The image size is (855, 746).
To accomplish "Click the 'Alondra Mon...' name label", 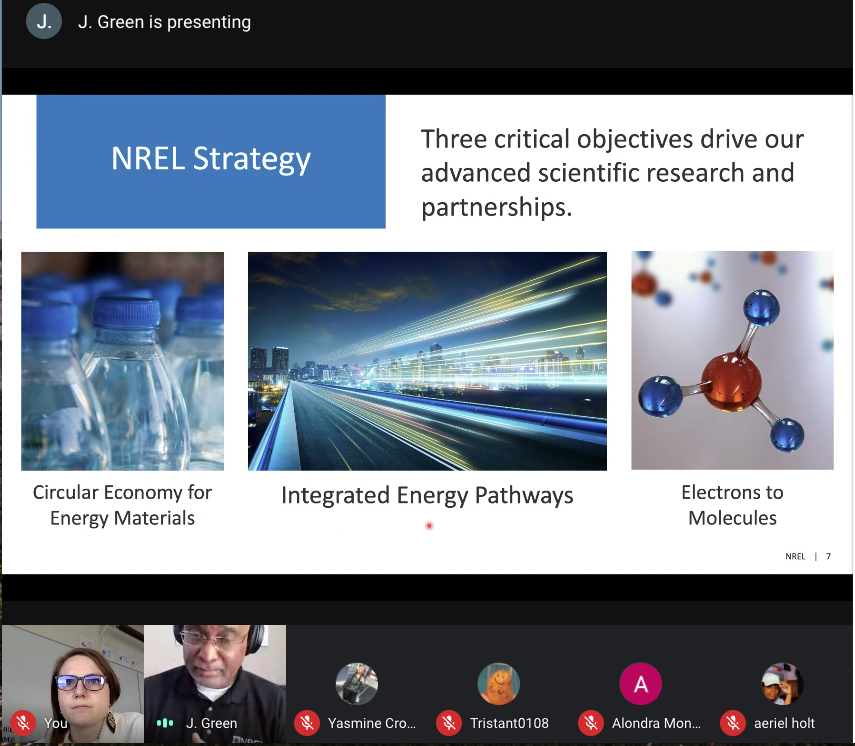I will 656,723.
